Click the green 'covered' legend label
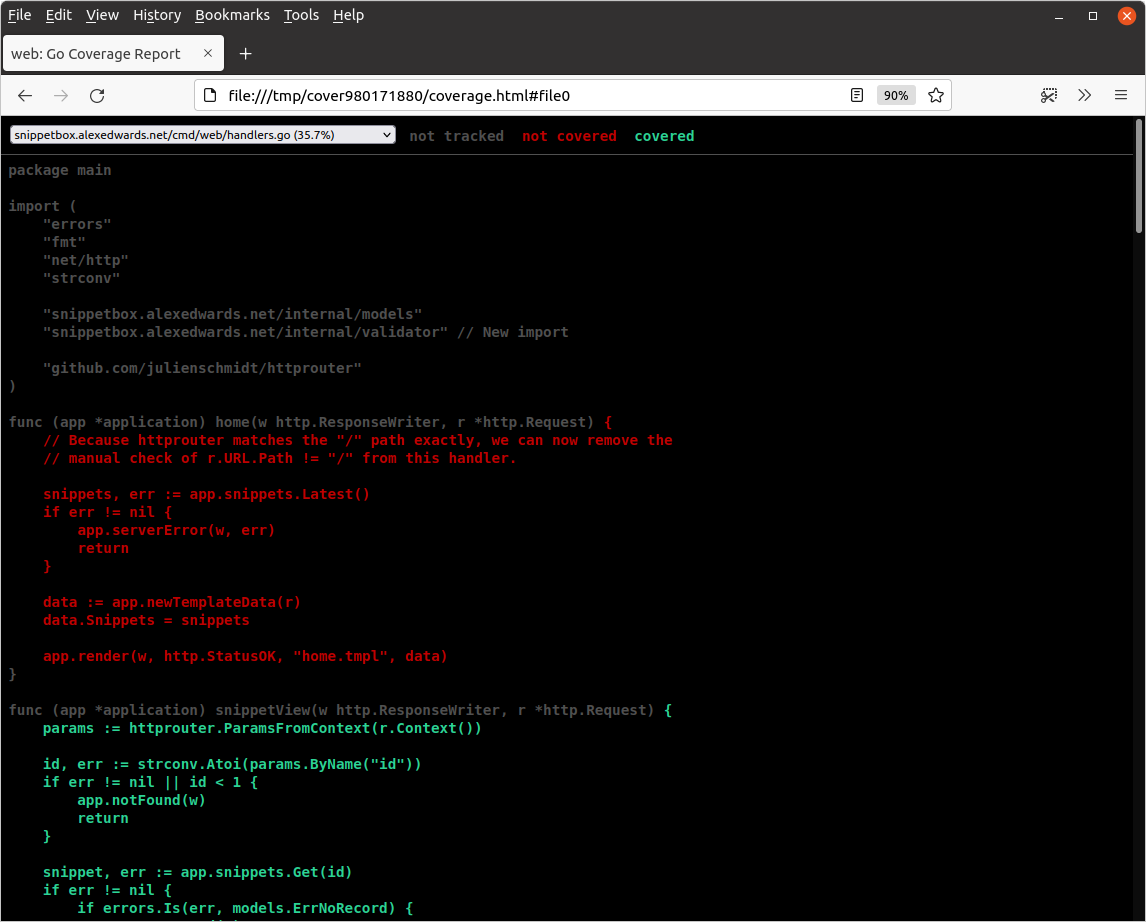The image size is (1146, 922). [x=664, y=136]
